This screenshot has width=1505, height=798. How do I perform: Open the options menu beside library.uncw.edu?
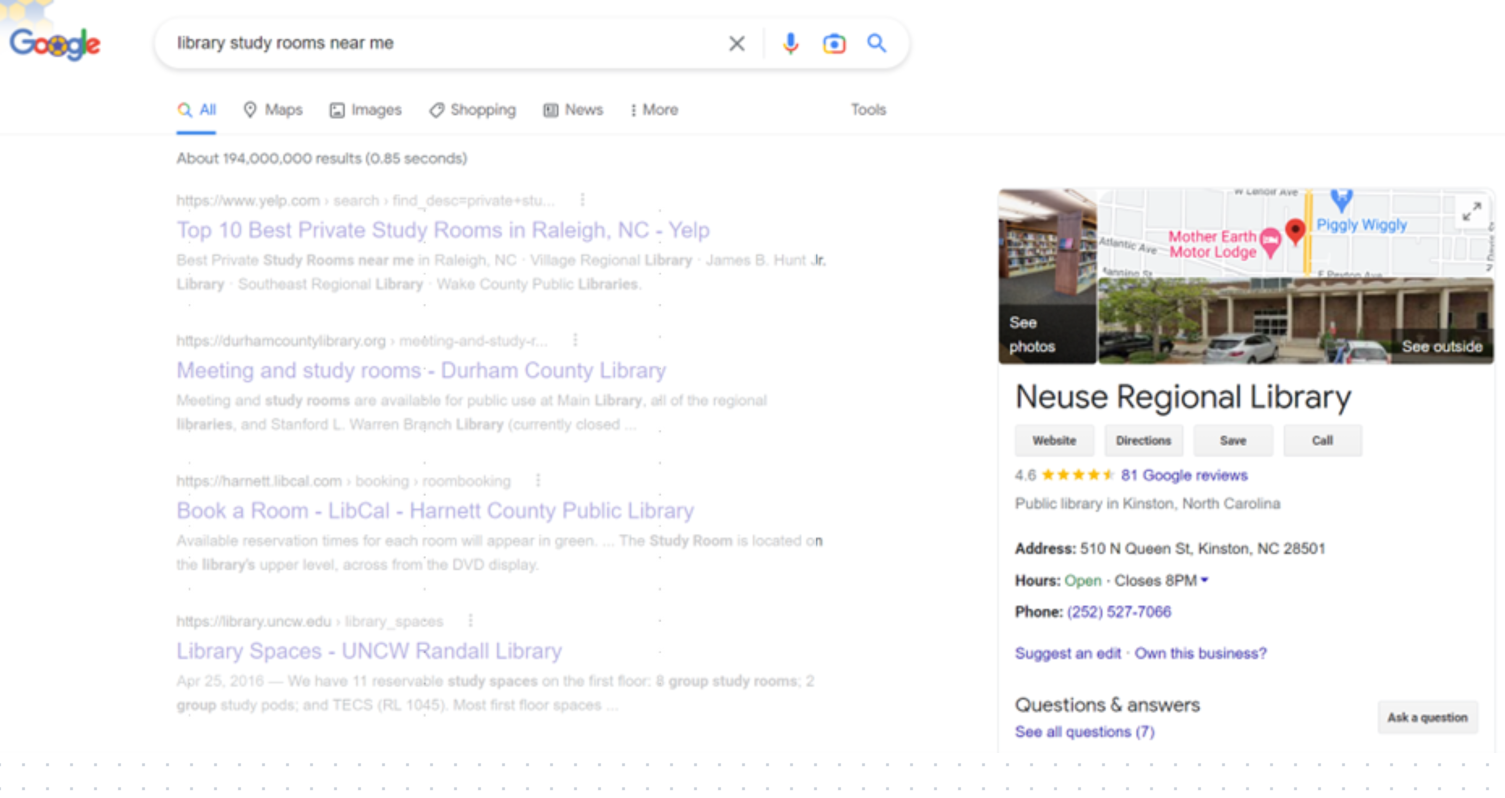click(x=470, y=621)
